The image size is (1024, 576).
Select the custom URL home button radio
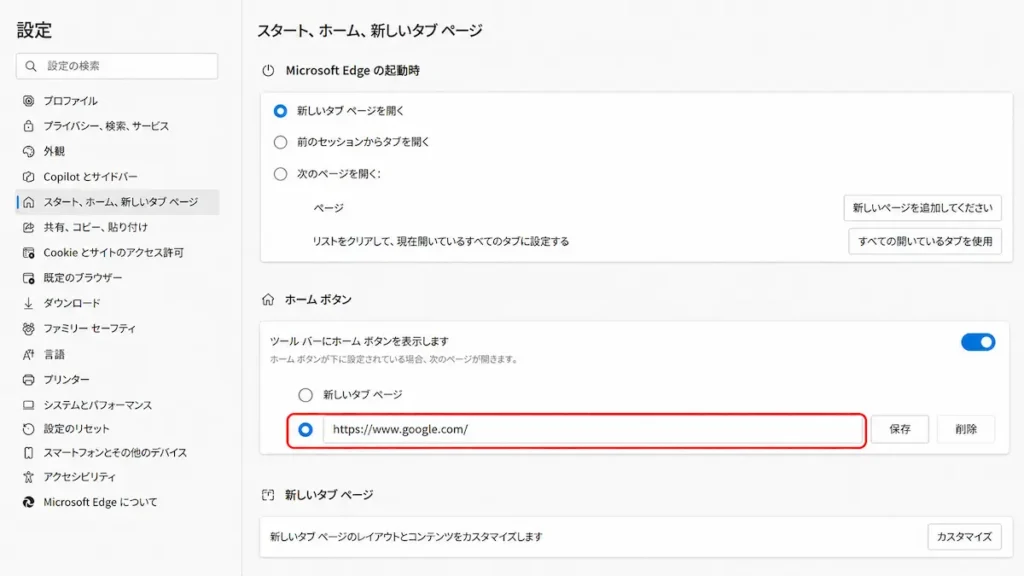point(305,430)
